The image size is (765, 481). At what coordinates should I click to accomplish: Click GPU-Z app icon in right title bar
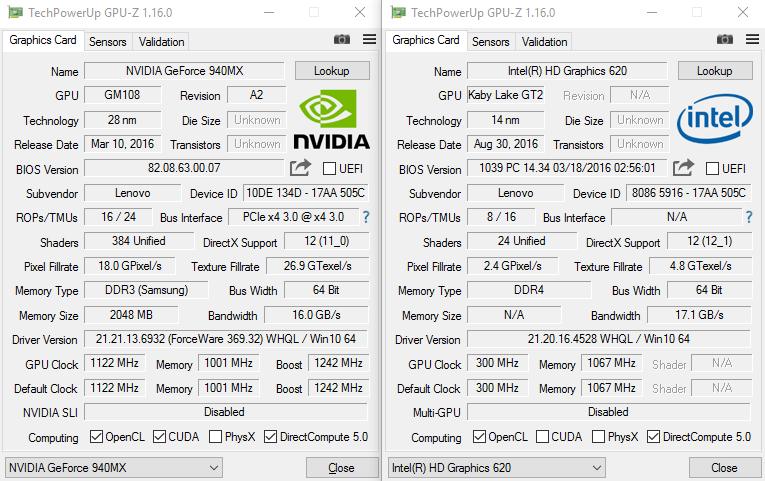point(399,12)
